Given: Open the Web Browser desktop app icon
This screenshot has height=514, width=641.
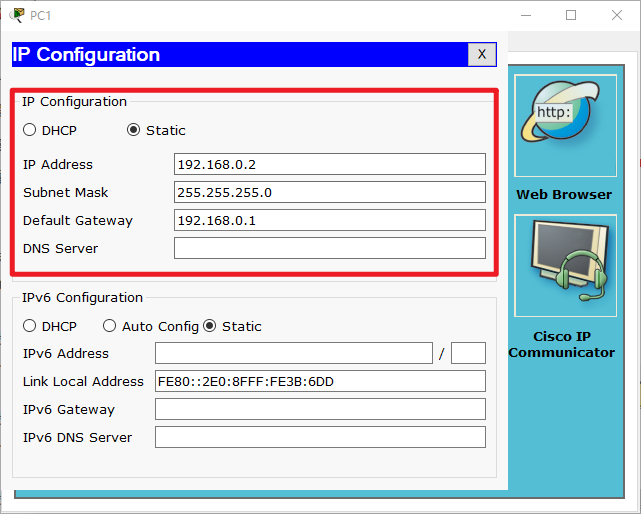Looking at the screenshot, I should point(565,126).
